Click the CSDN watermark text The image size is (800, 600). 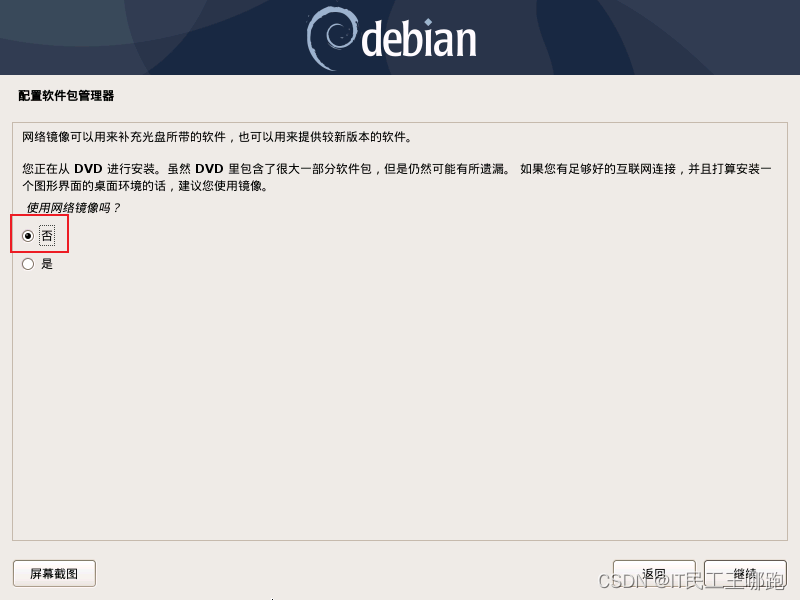pyautogui.click(x=691, y=581)
